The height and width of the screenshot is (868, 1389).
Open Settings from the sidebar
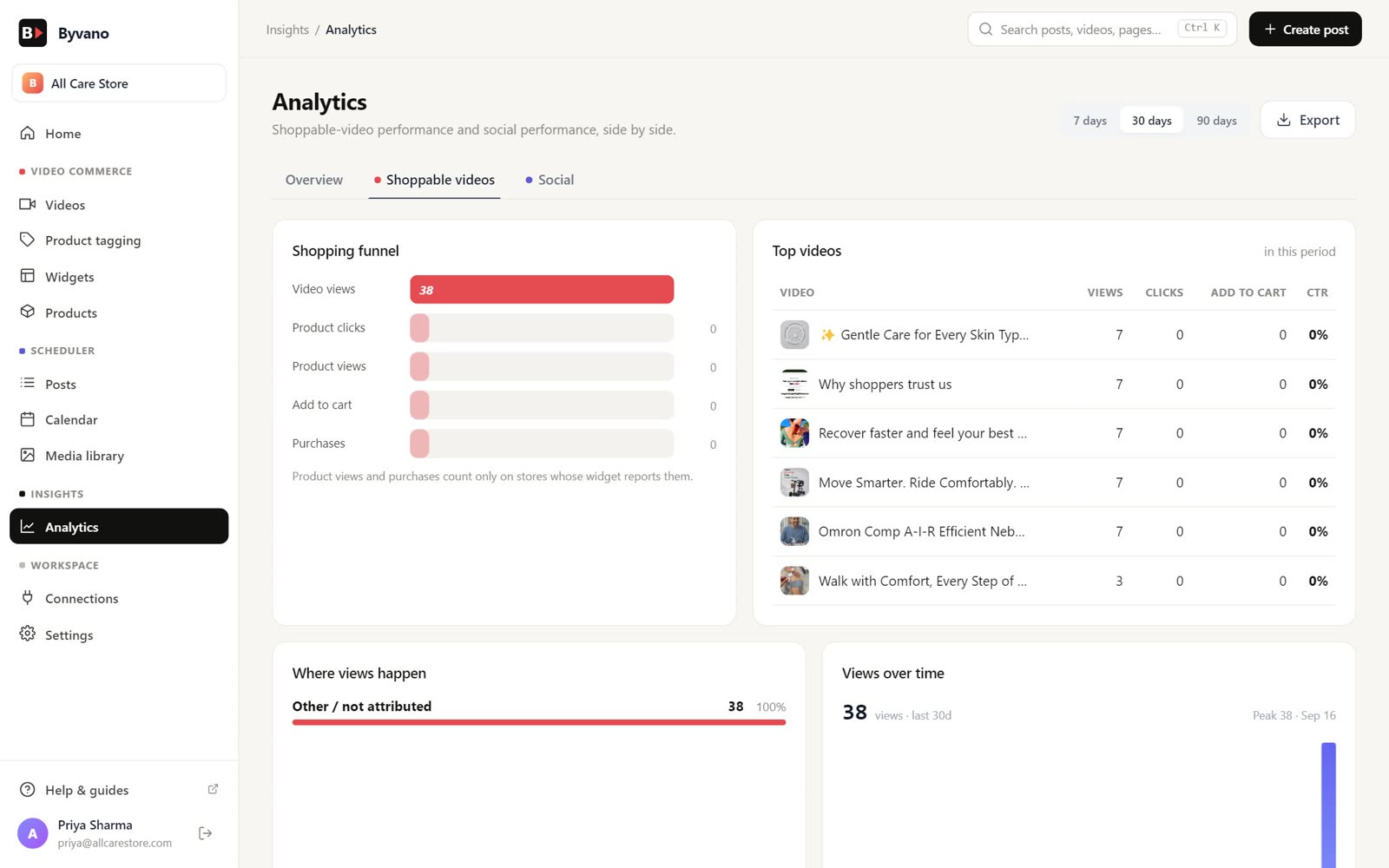[119, 635]
